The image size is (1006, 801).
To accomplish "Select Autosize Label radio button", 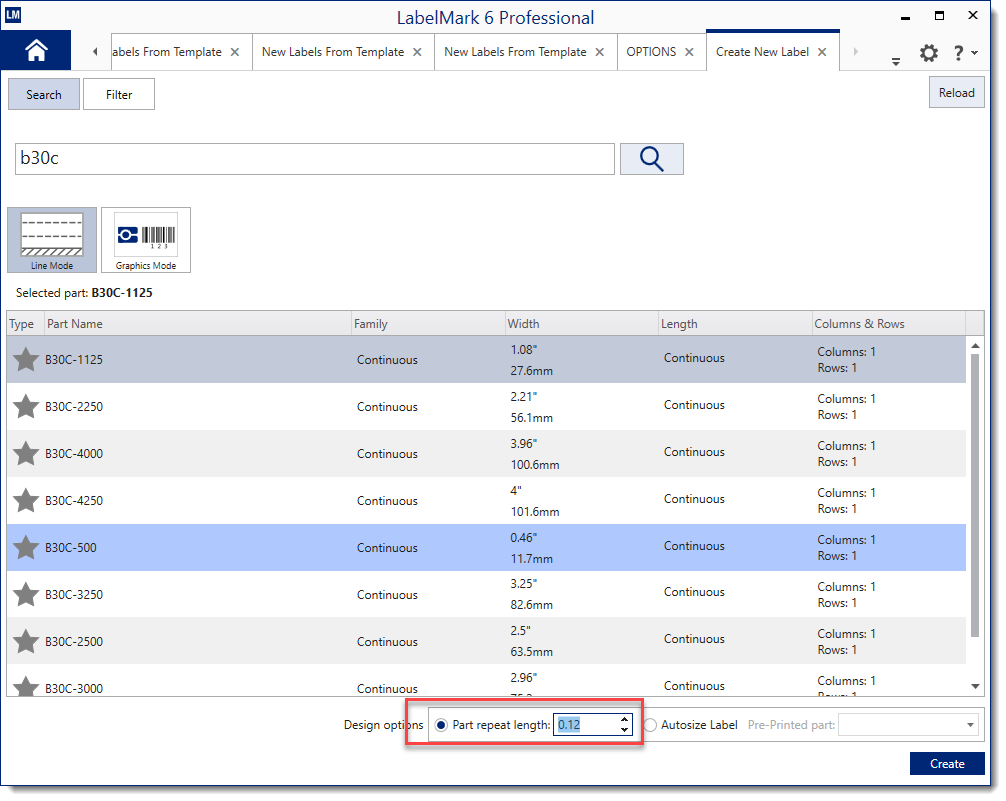I will [x=651, y=725].
